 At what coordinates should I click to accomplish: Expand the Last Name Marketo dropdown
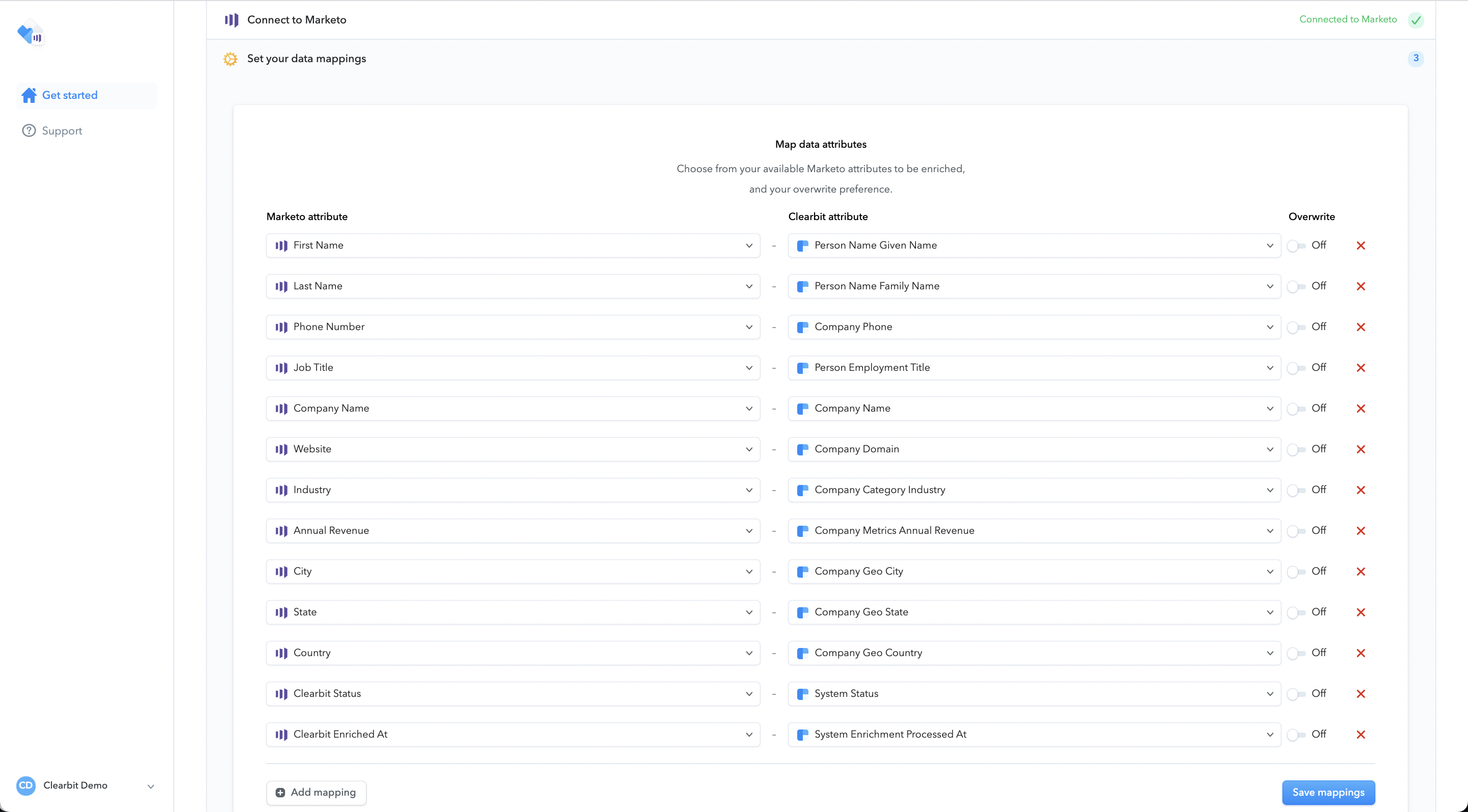[513, 286]
